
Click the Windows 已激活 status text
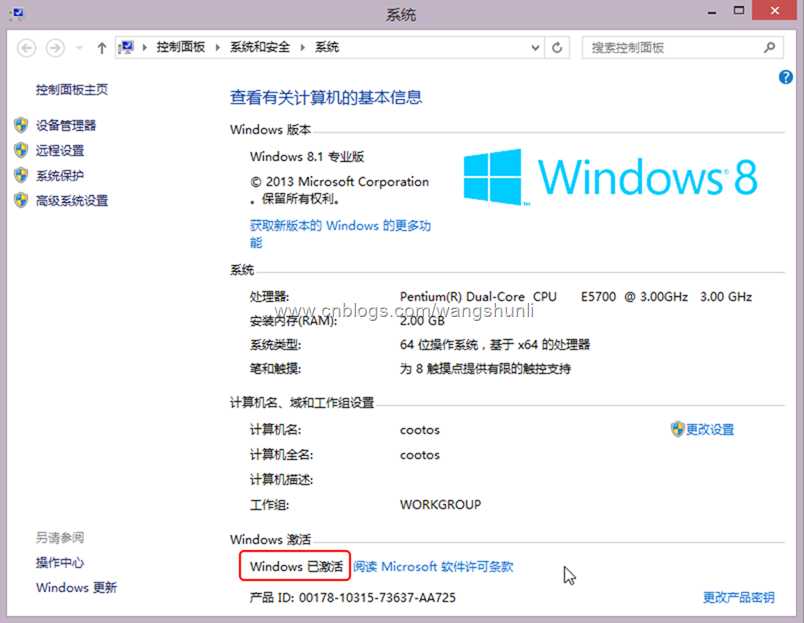click(296, 566)
